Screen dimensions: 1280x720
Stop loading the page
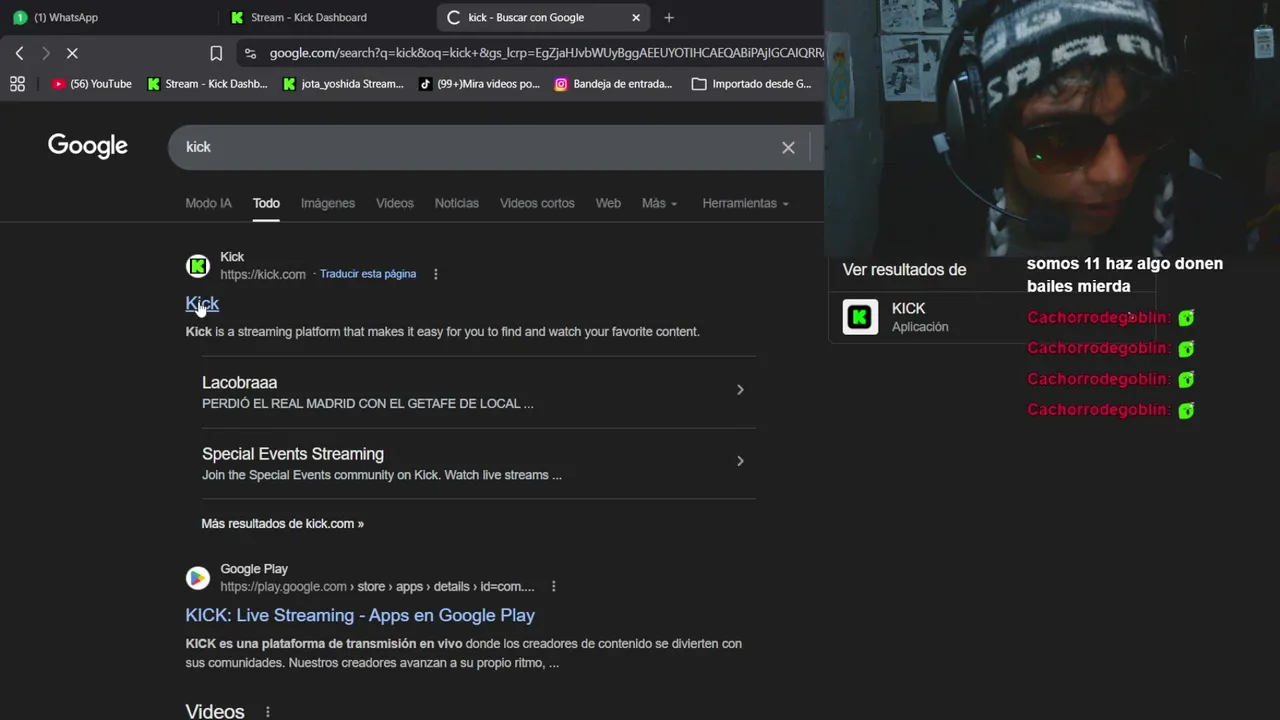72,53
